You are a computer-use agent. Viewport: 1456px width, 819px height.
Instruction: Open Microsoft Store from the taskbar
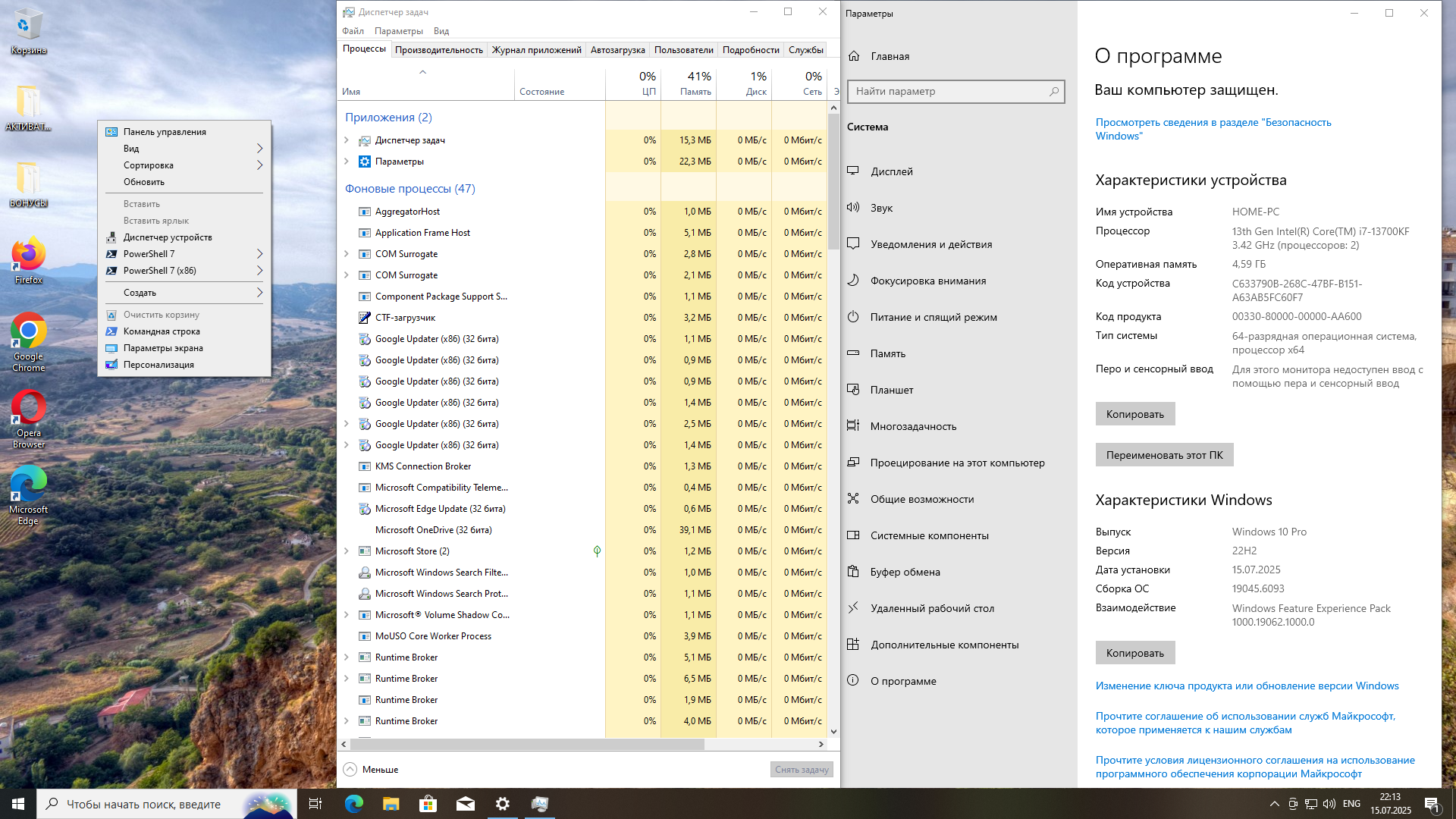click(428, 804)
